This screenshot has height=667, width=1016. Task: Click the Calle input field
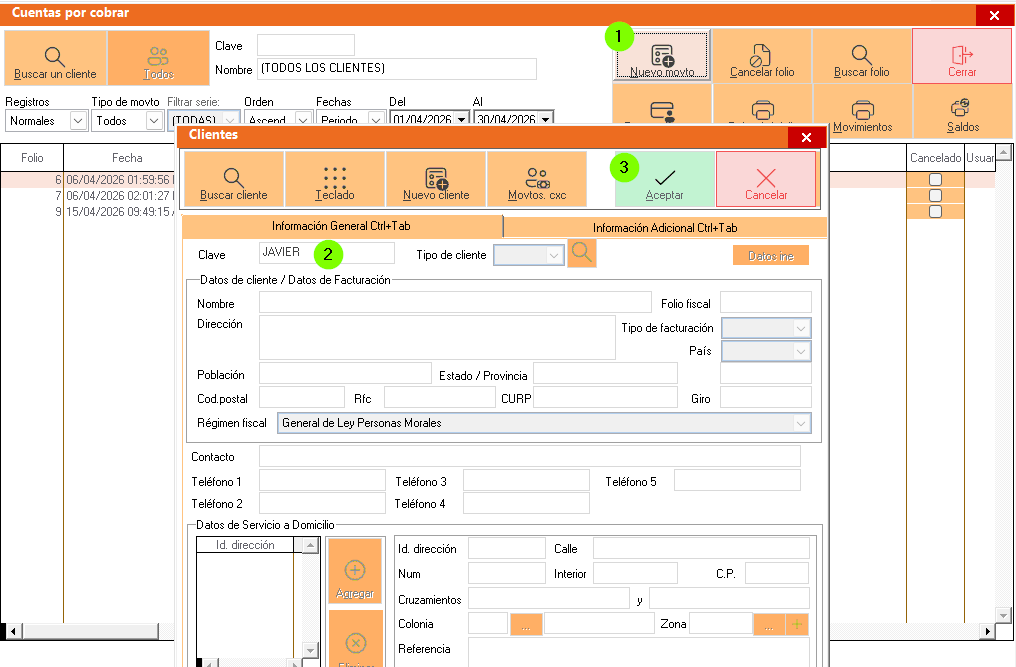pos(701,548)
